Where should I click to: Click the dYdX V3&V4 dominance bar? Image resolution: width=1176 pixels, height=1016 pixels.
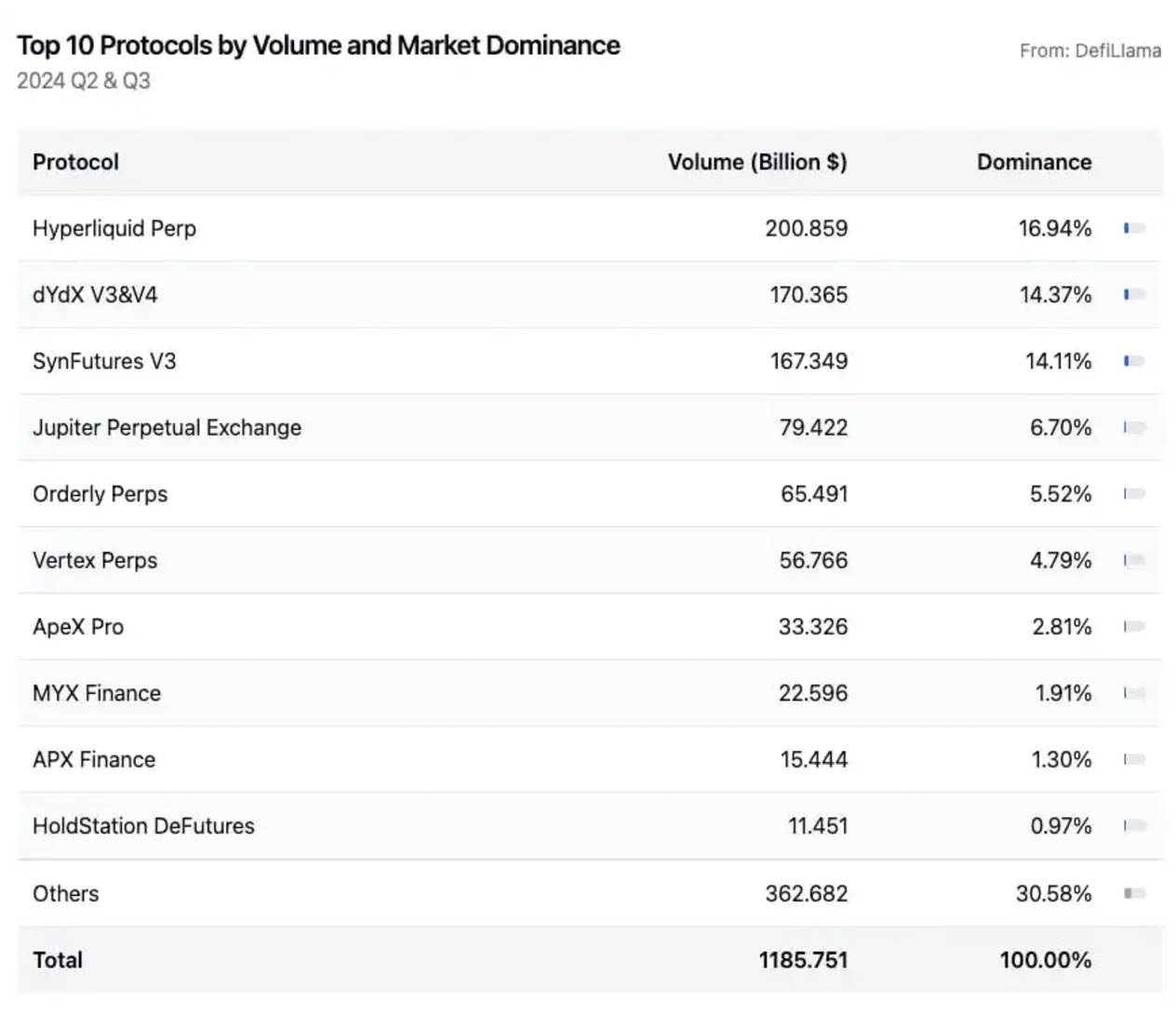1133,295
